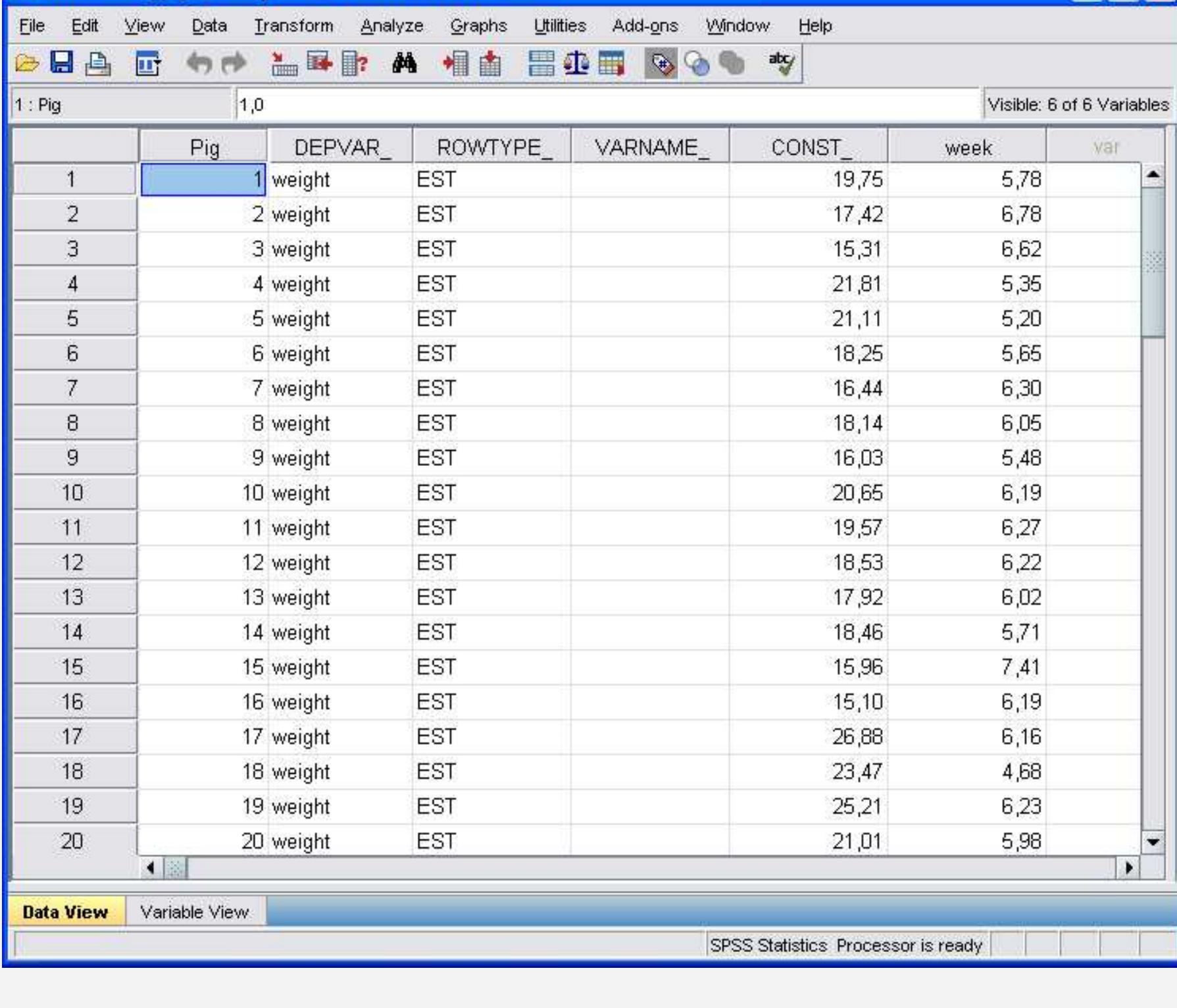Screen dimensions: 1177x1008
Task: Select the week column header
Action: coord(967,147)
